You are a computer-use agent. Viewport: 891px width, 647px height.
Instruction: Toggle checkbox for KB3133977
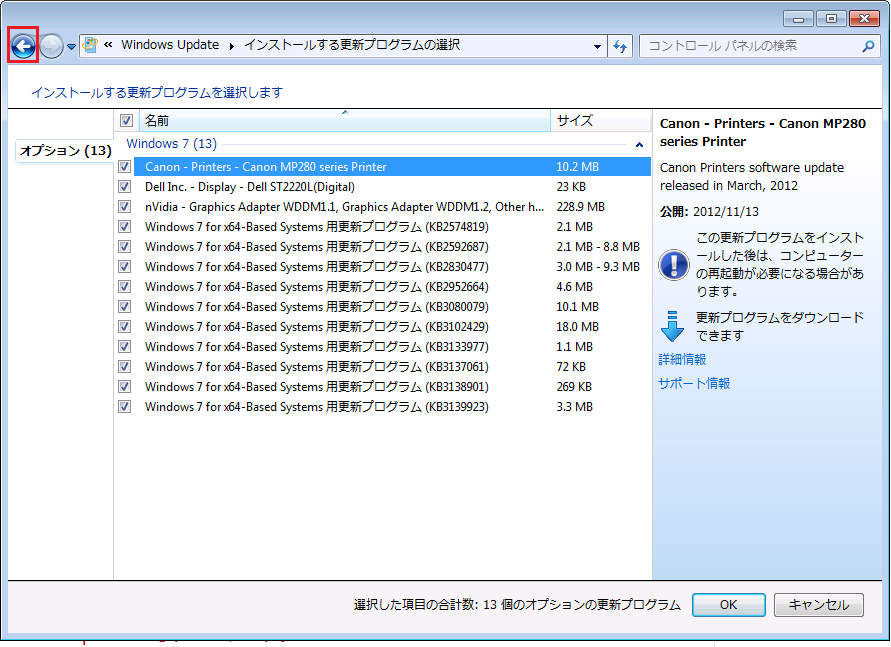(124, 347)
